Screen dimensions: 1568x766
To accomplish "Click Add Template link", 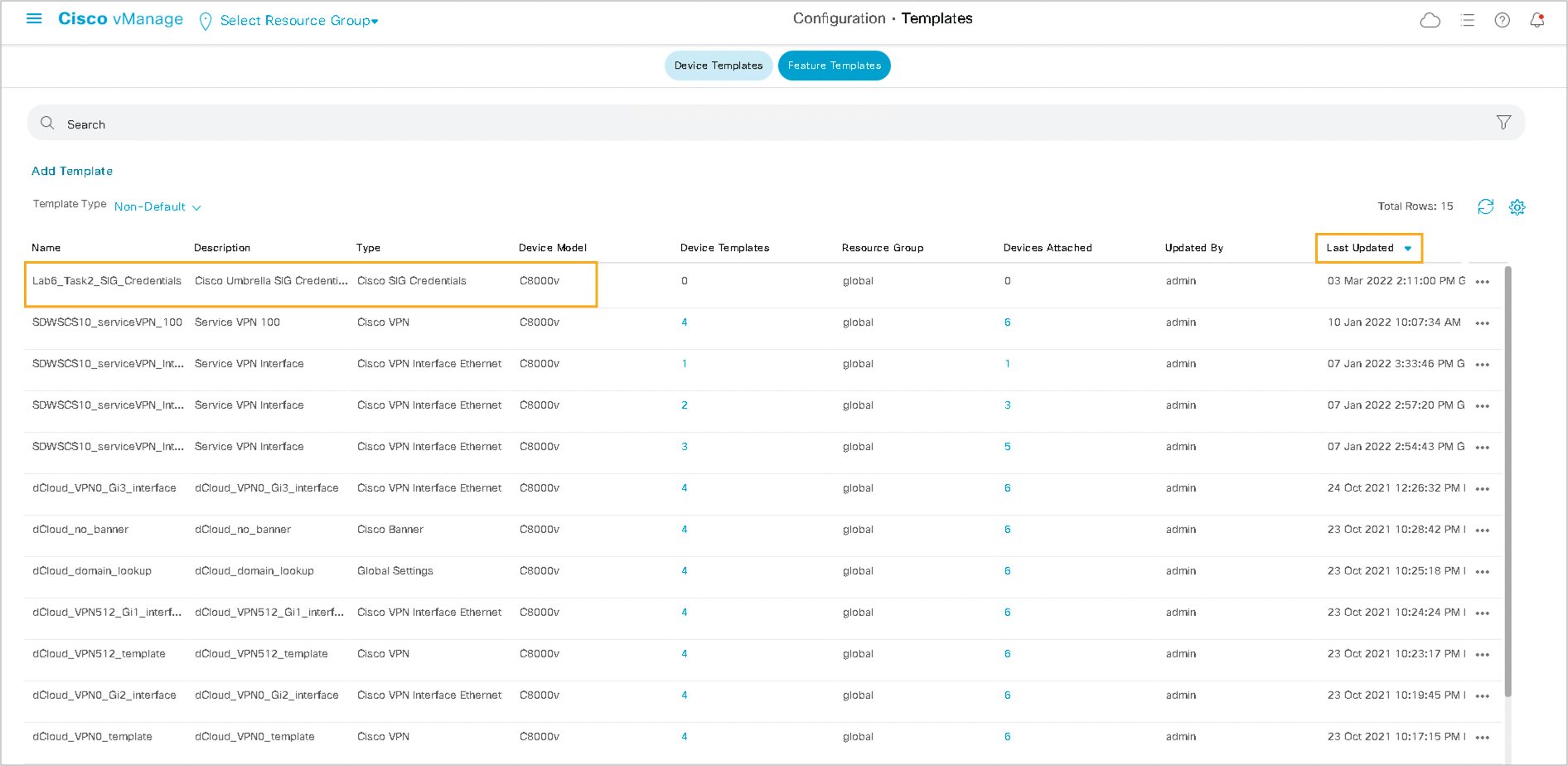I will tap(72, 171).
